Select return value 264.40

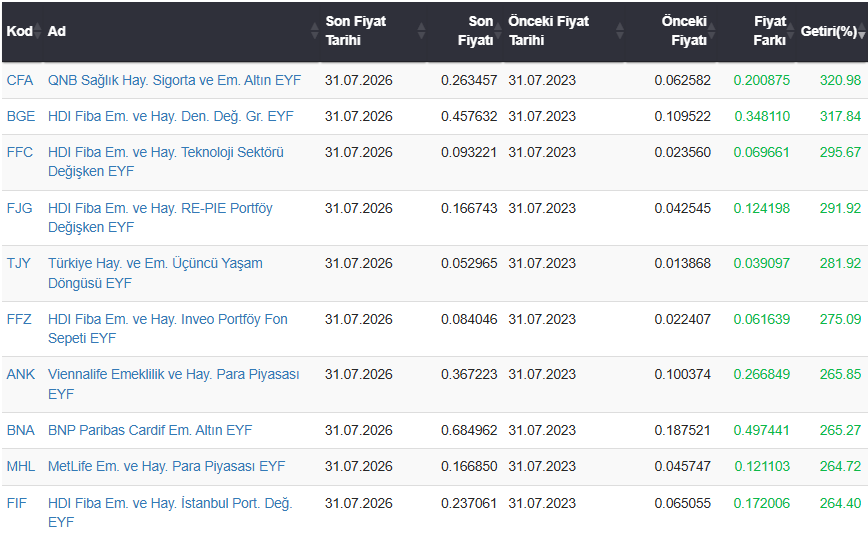click(840, 503)
